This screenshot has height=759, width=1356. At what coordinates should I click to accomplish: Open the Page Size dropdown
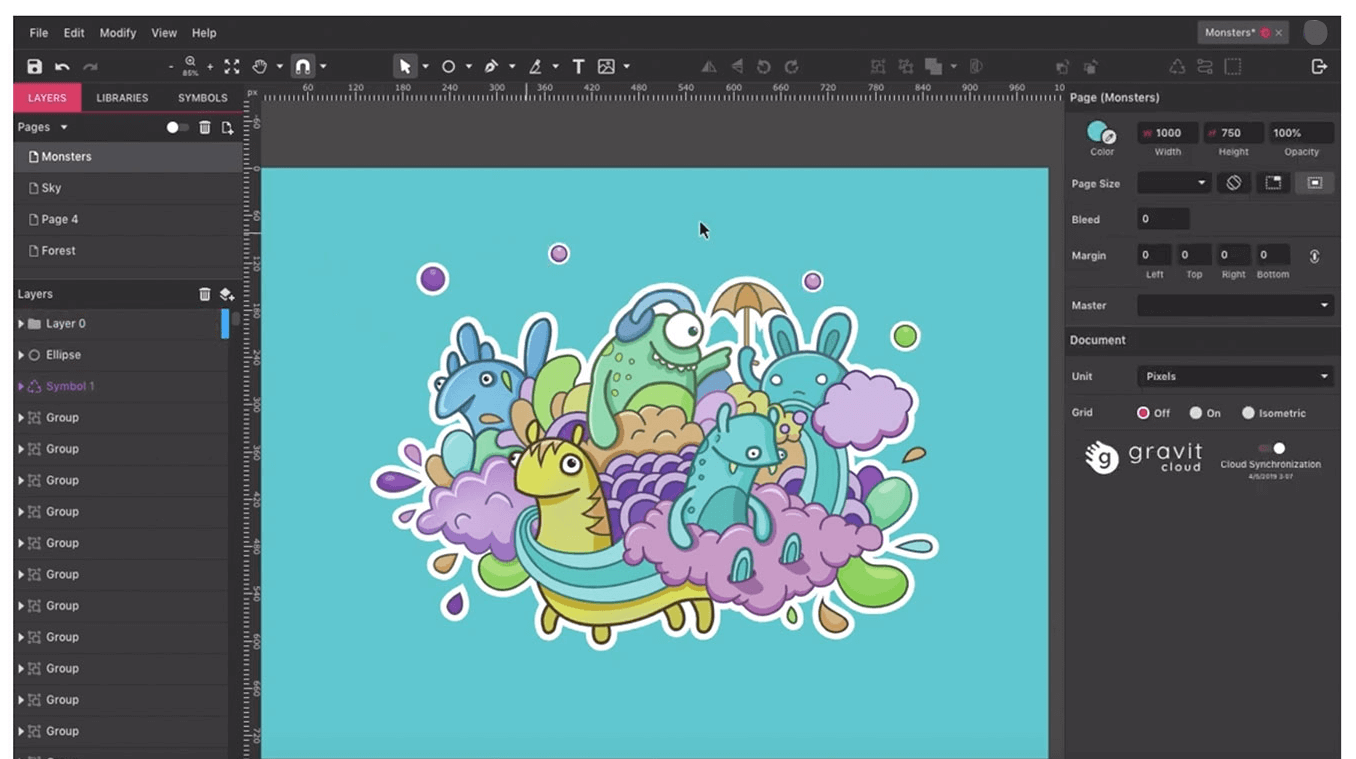tap(1174, 182)
